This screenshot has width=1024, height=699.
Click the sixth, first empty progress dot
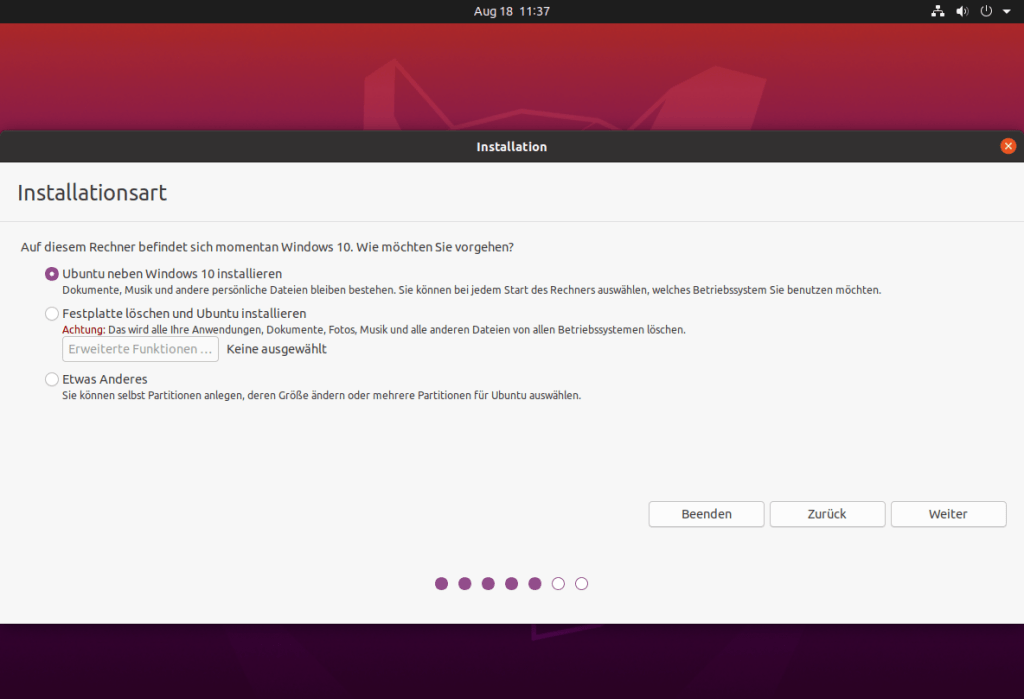click(x=558, y=584)
